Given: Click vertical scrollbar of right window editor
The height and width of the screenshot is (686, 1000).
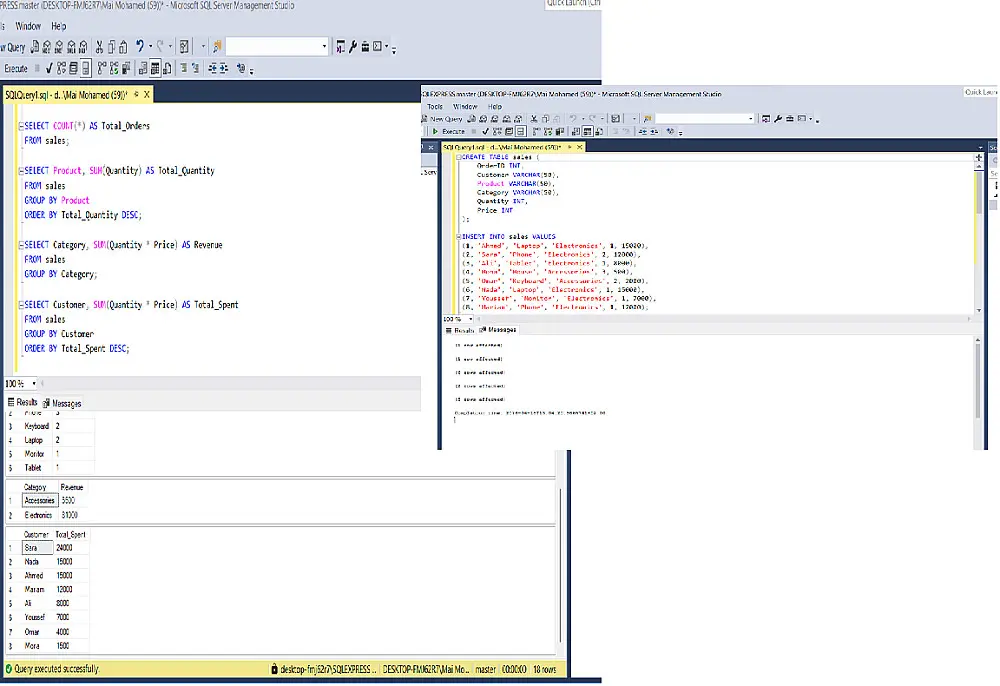Looking at the screenshot, I should (x=978, y=233).
